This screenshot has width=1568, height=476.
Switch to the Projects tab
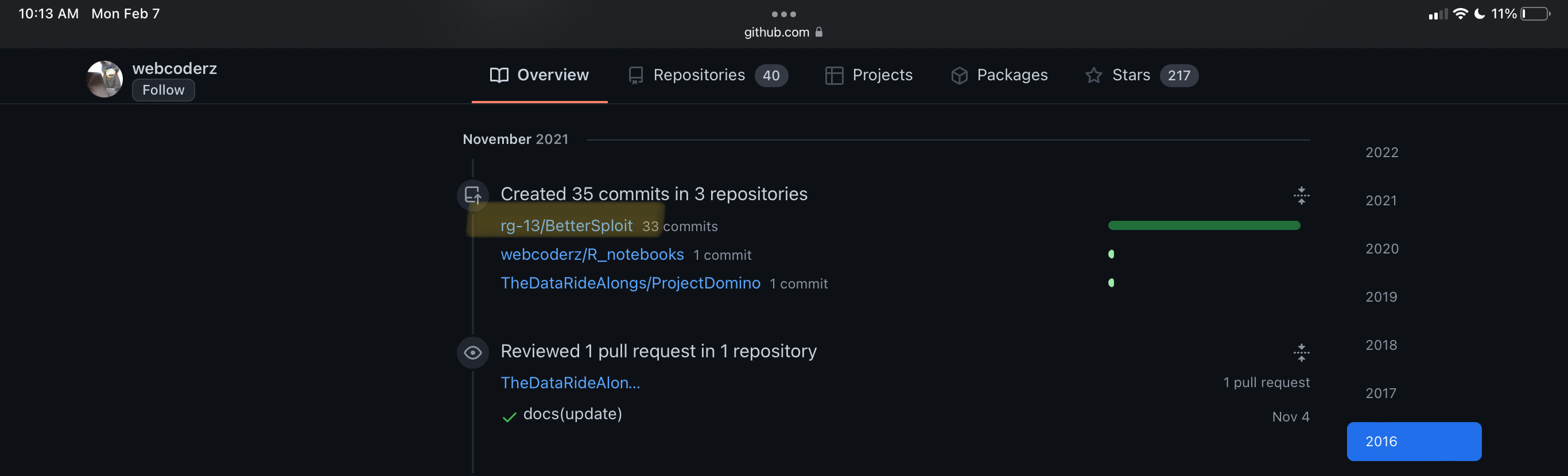point(868,75)
